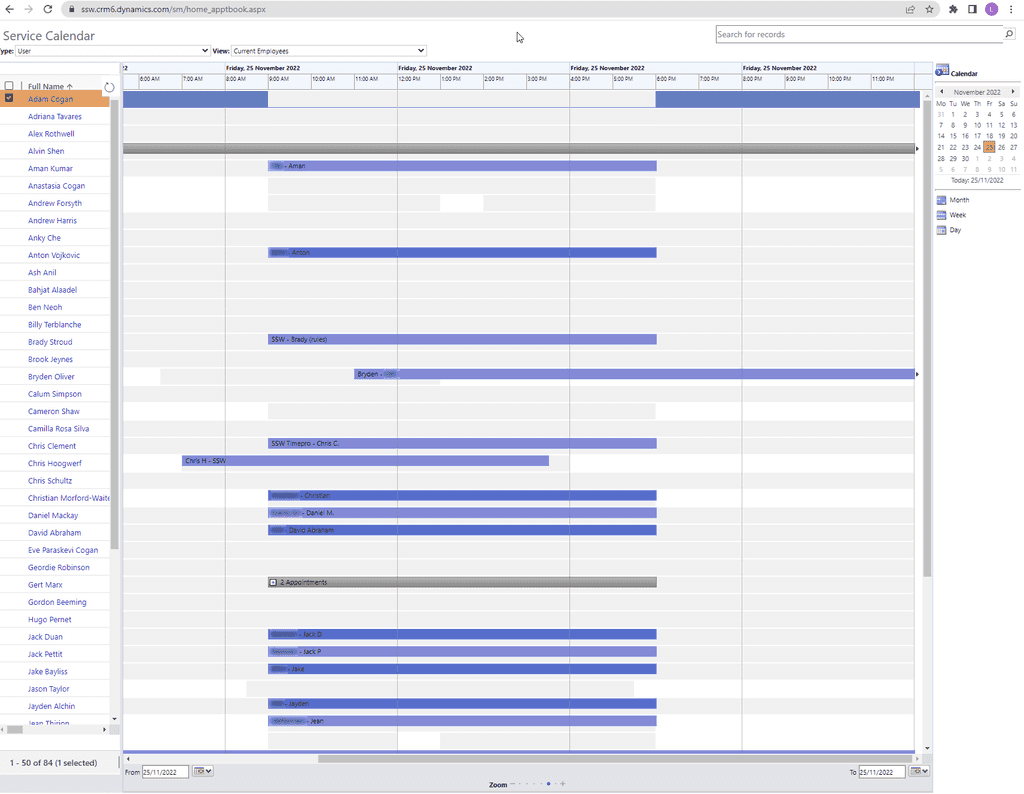The image size is (1024, 794).
Task: Select day 18 in the November mini calendar
Action: (989, 135)
